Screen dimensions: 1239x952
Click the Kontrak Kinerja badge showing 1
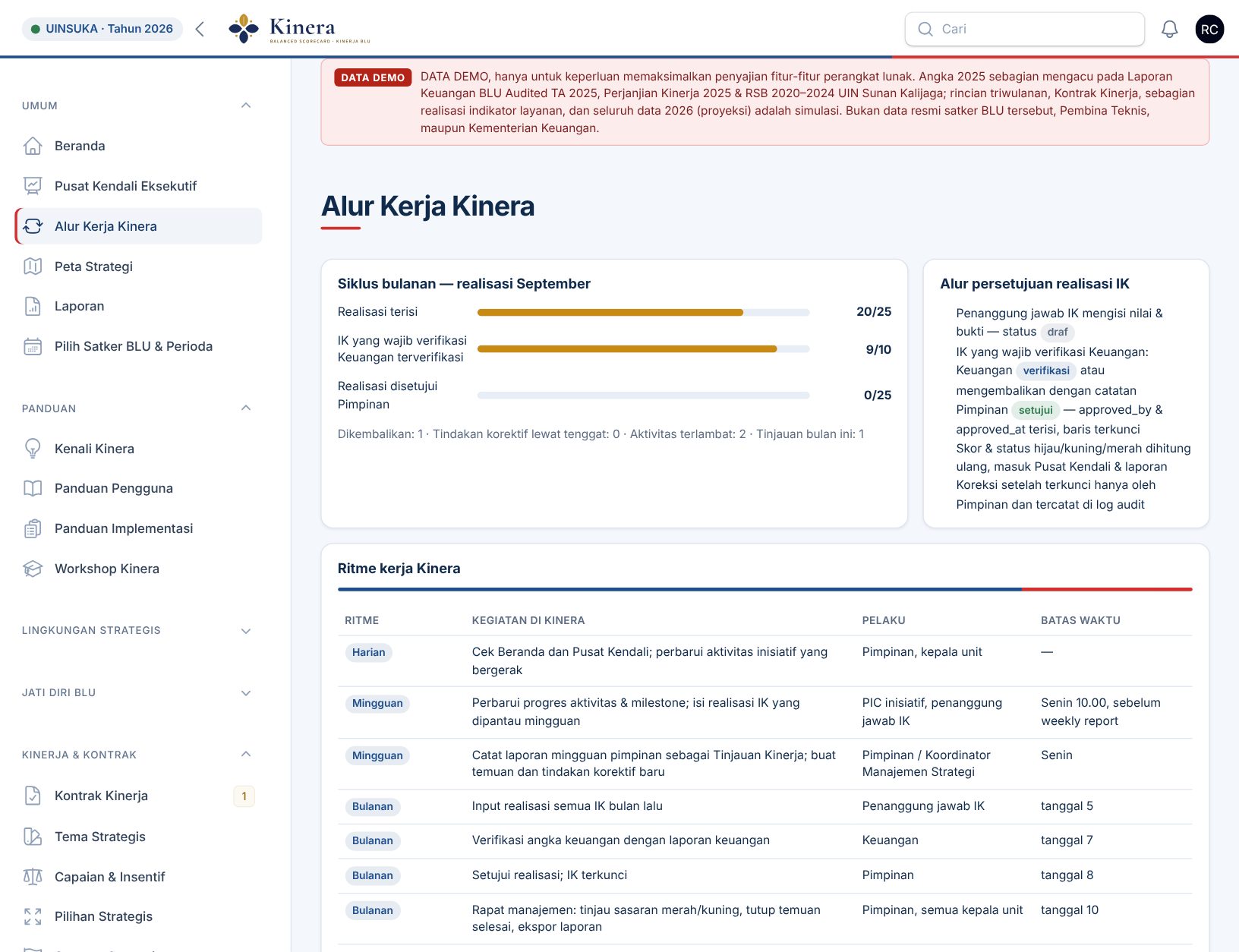[244, 796]
